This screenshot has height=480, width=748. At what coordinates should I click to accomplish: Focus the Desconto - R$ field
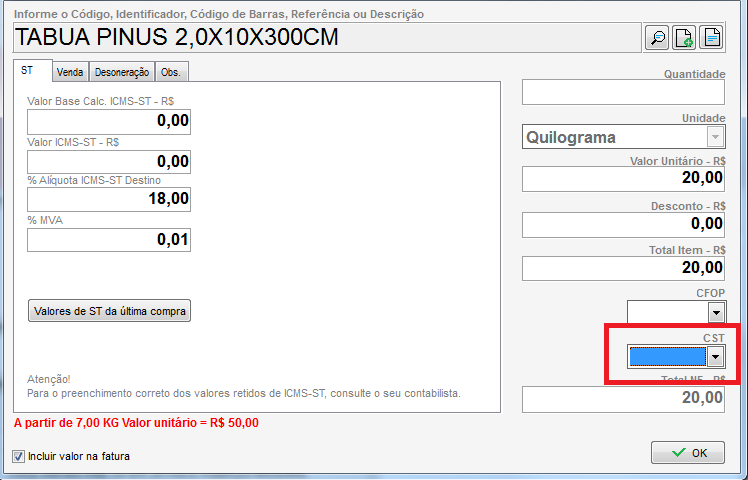(x=622, y=224)
